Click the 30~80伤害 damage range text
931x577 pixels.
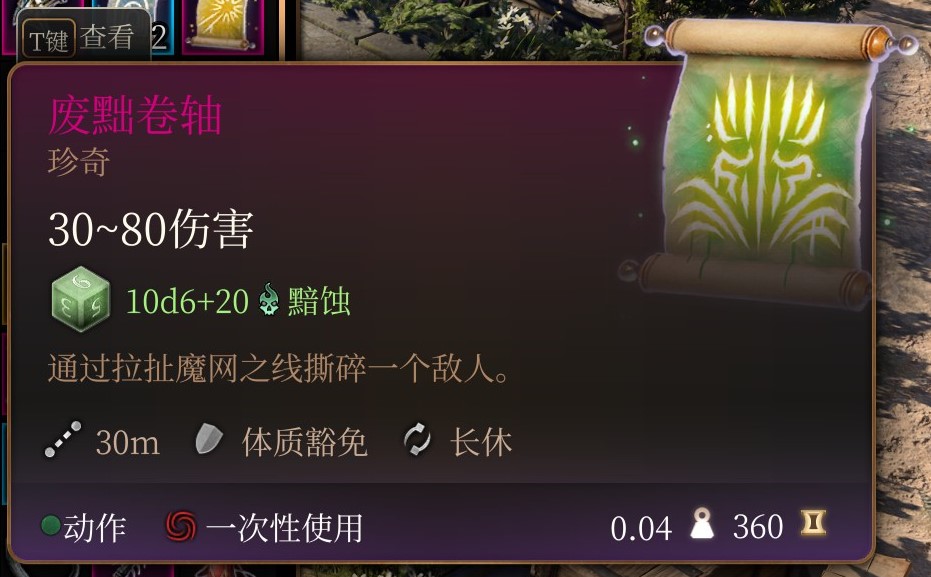click(151, 230)
